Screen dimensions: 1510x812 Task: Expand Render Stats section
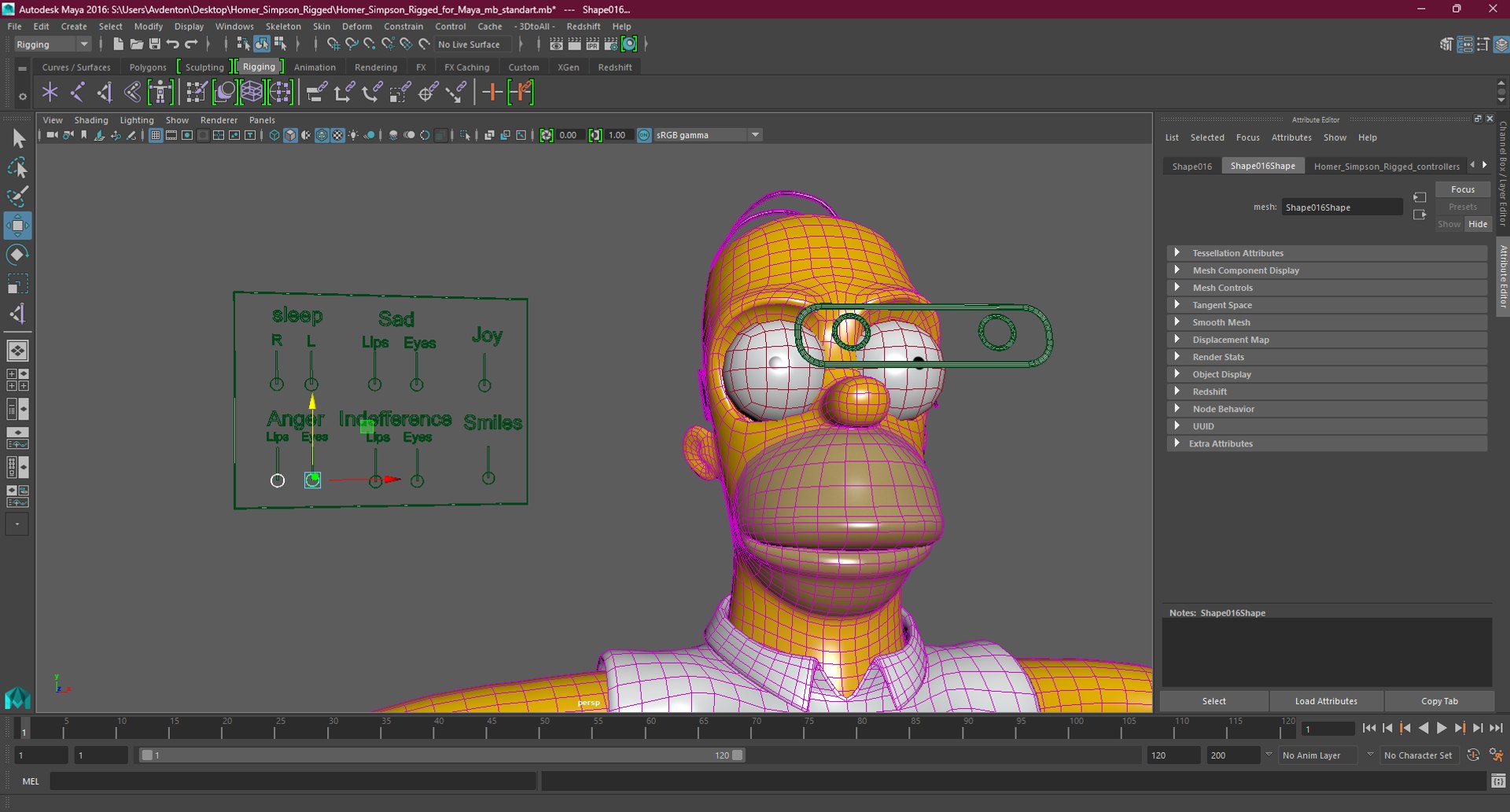1327,357
